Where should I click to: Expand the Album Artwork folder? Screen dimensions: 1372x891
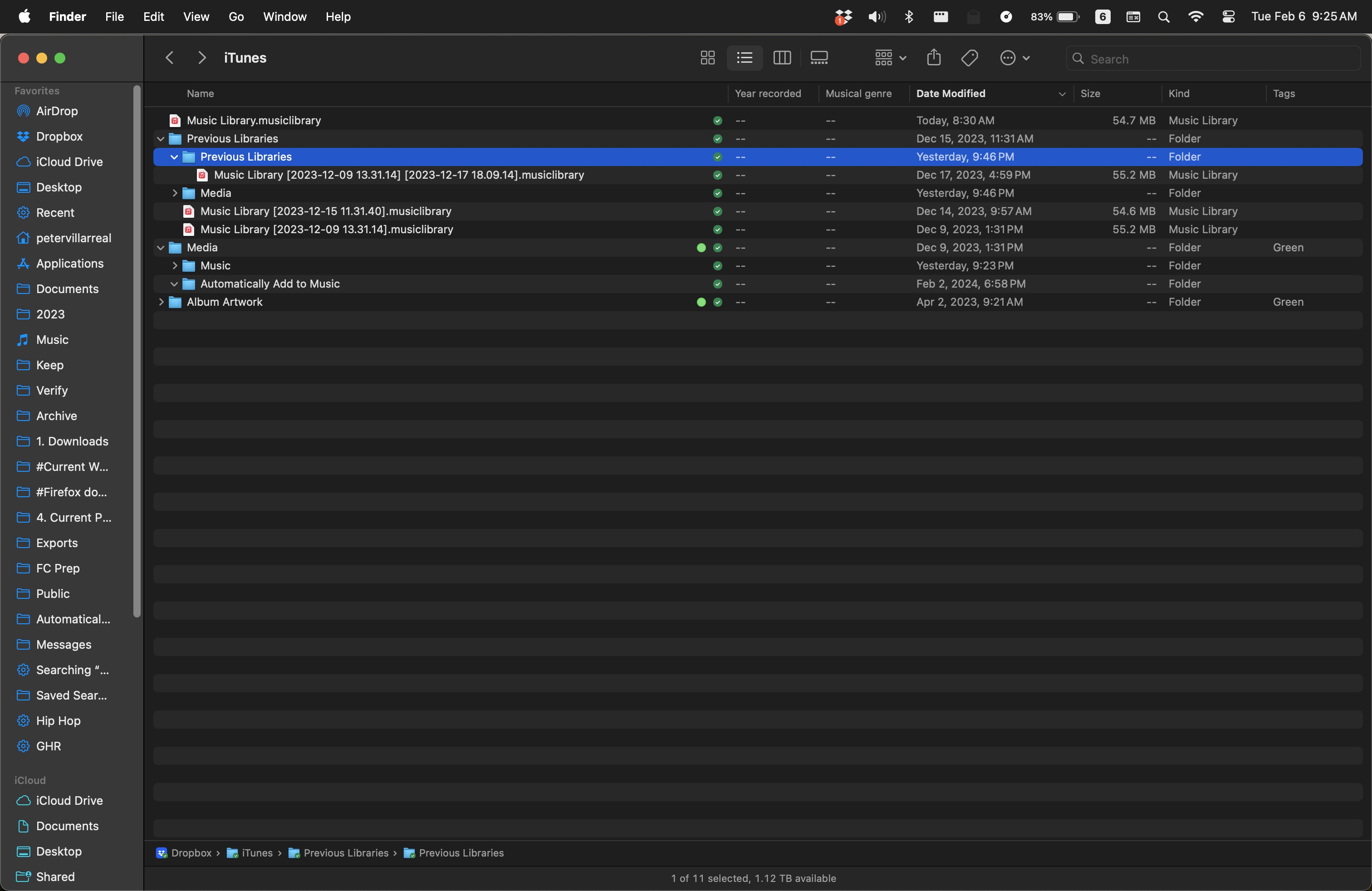(x=161, y=302)
